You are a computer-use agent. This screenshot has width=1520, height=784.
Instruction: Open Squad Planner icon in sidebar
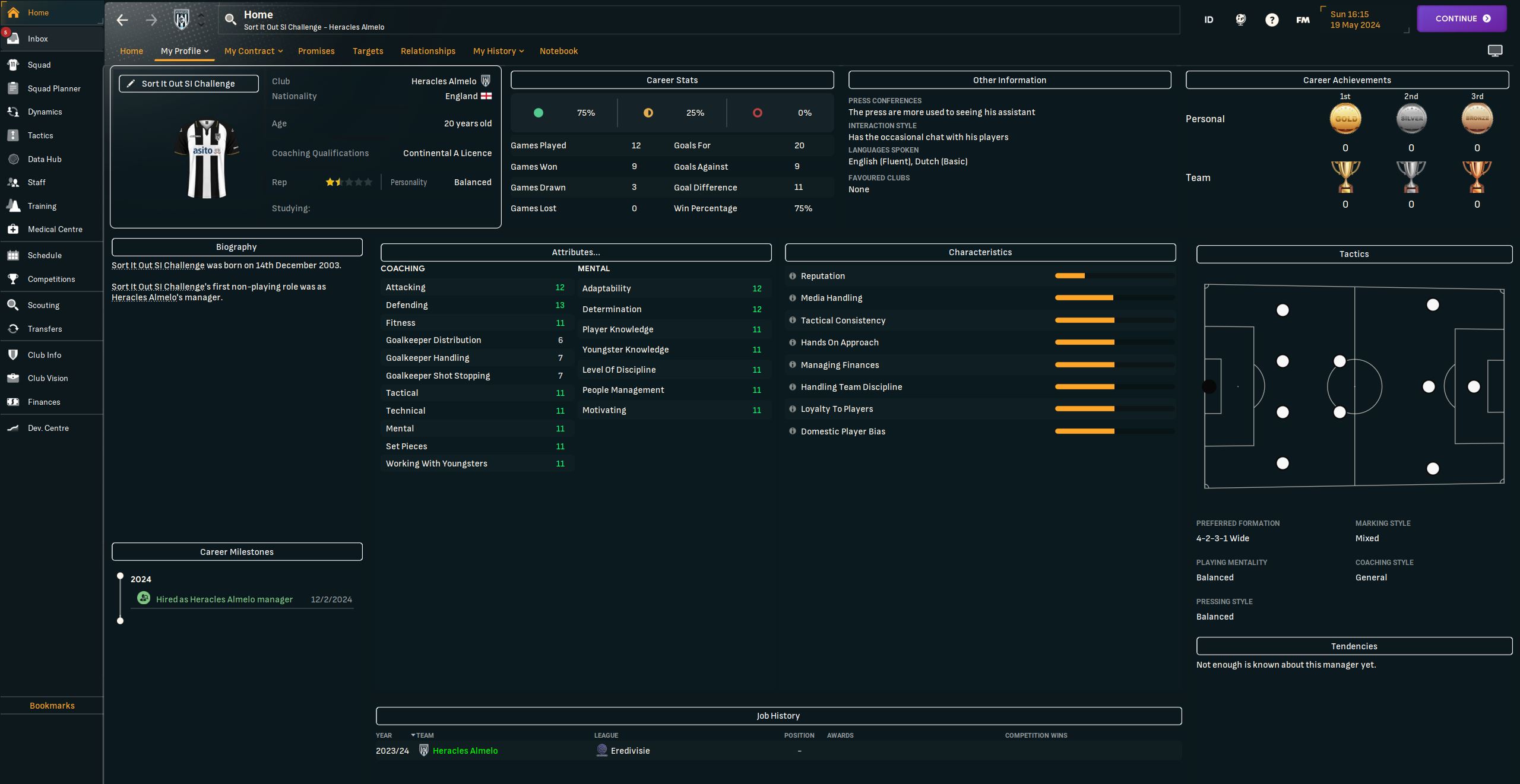coord(13,88)
